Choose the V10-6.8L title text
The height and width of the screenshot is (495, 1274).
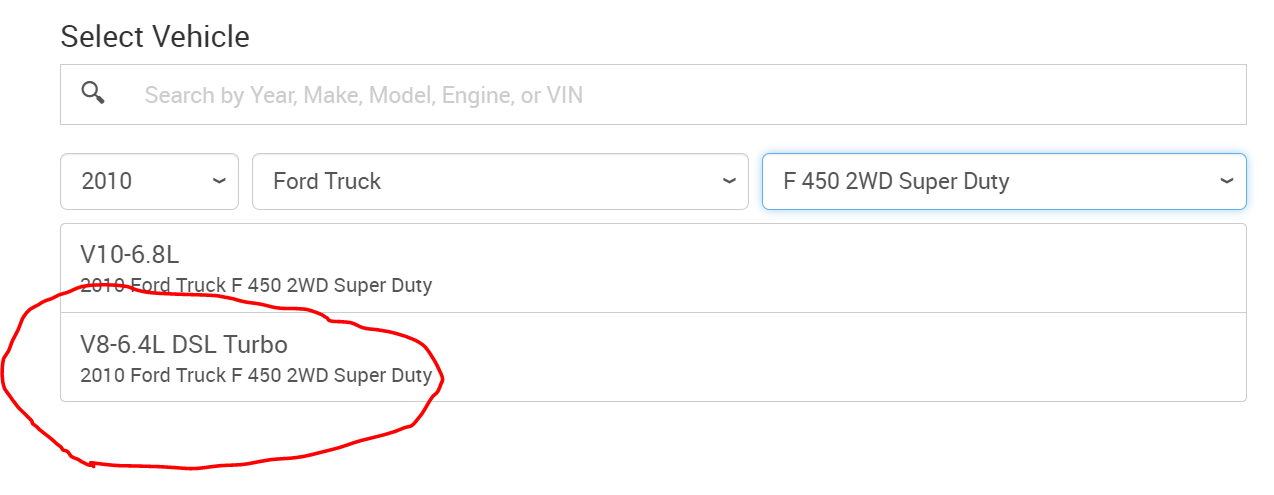[x=130, y=255]
